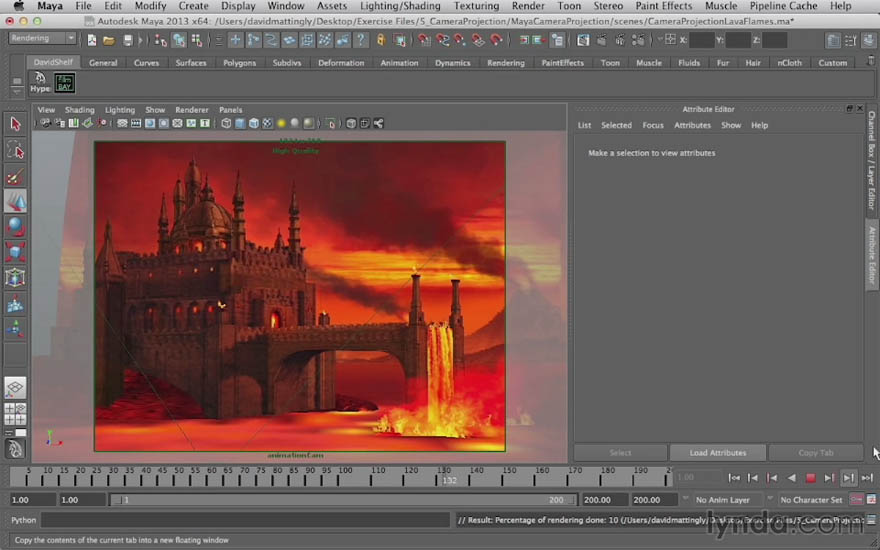Screen dimensions: 880x550
Task: Open the vertical Channel Box / Layer Editor tab
Action: (x=872, y=160)
